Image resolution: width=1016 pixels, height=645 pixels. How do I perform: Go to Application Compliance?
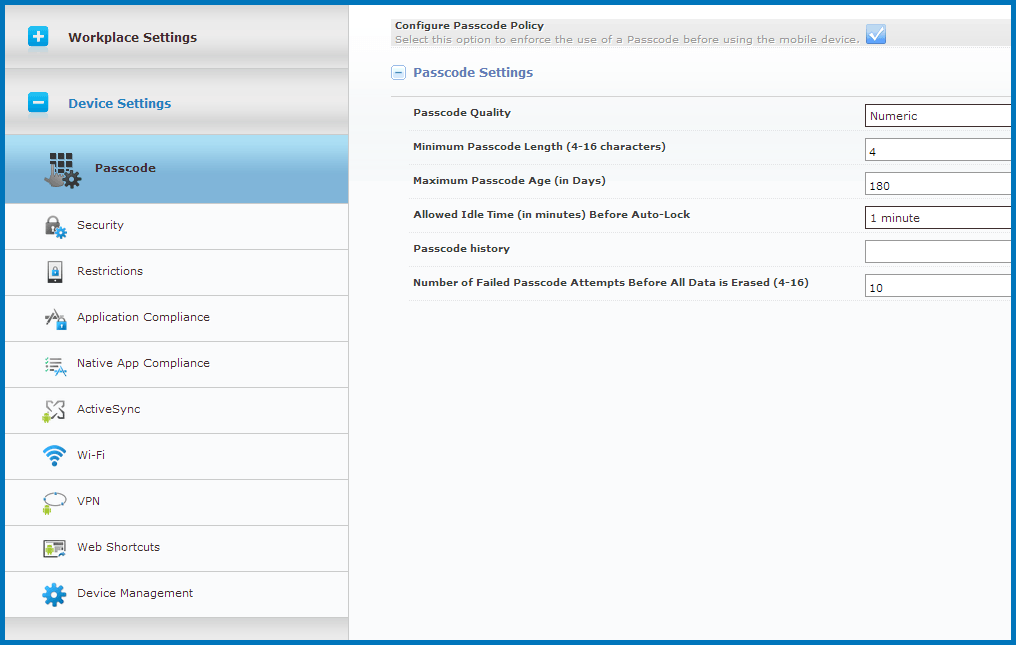[176, 319]
